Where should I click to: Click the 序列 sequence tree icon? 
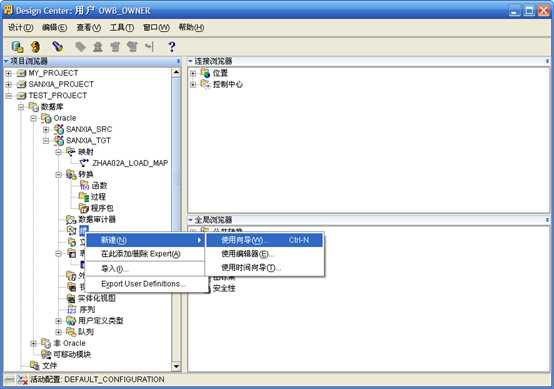tap(72, 310)
